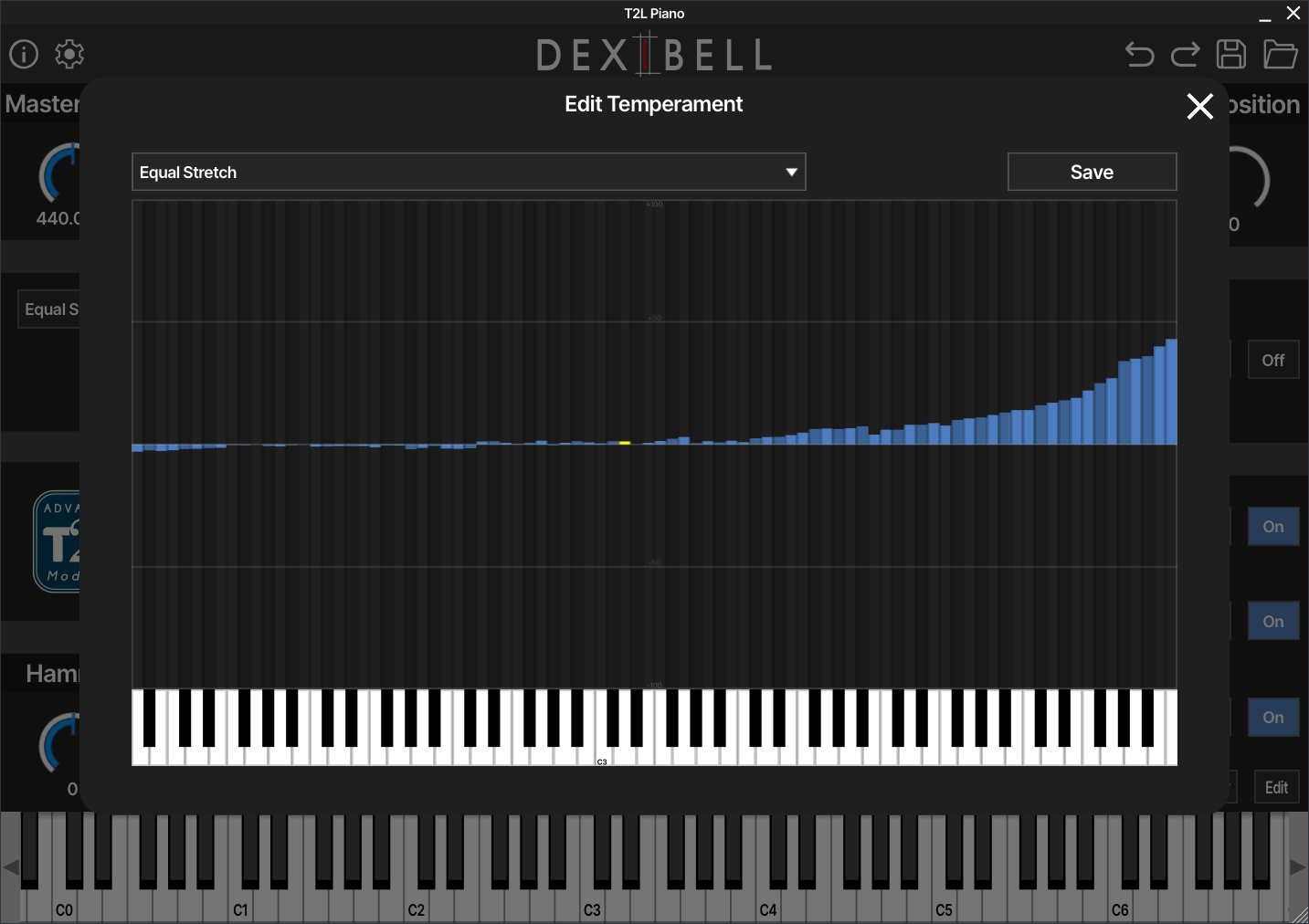Click the Edit button at bottom right
Image resolution: width=1309 pixels, height=924 pixels.
click(x=1275, y=788)
